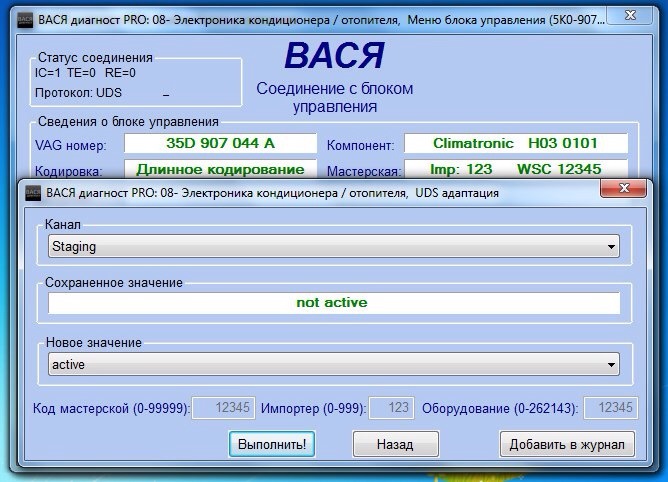Expand the Новое значение dropdown set to active
Image resolution: width=668 pixels, height=482 pixels.
333,365
